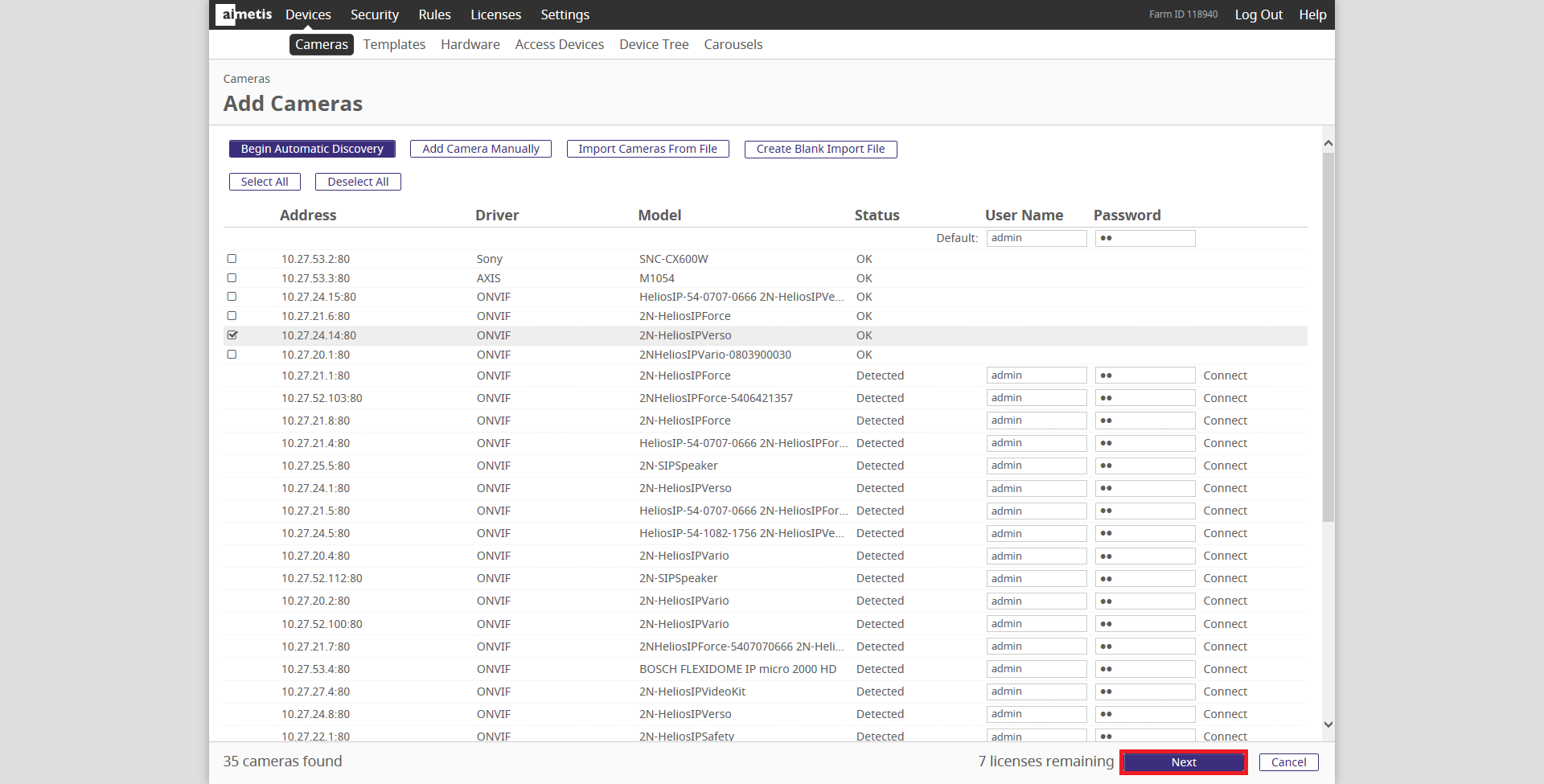Check the Sony SNC-CX600W camera checkbox
The image size is (1544, 784).
pyautogui.click(x=232, y=259)
